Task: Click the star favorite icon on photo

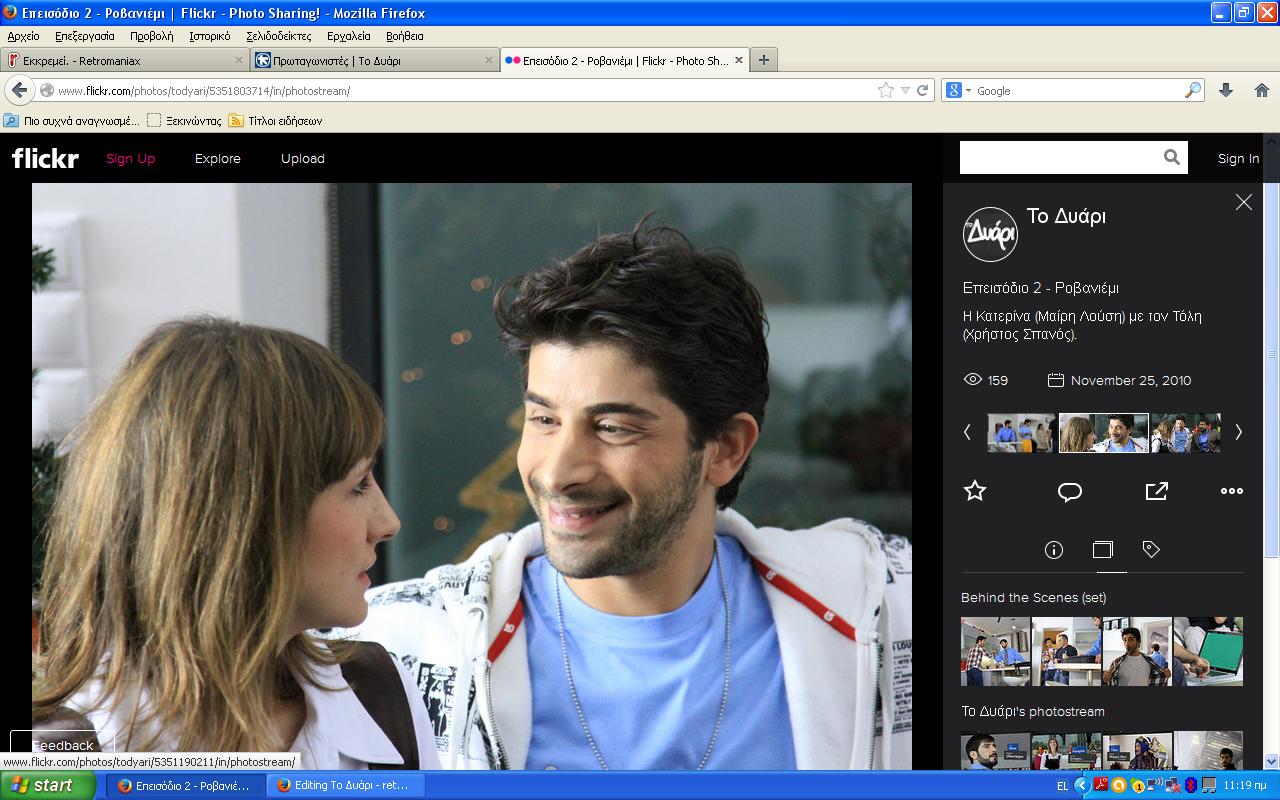Action: pos(974,491)
